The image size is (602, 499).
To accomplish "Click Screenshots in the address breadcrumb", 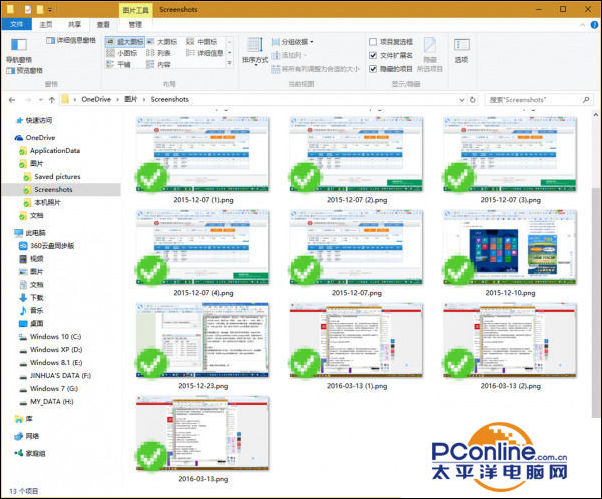I will [x=169, y=99].
